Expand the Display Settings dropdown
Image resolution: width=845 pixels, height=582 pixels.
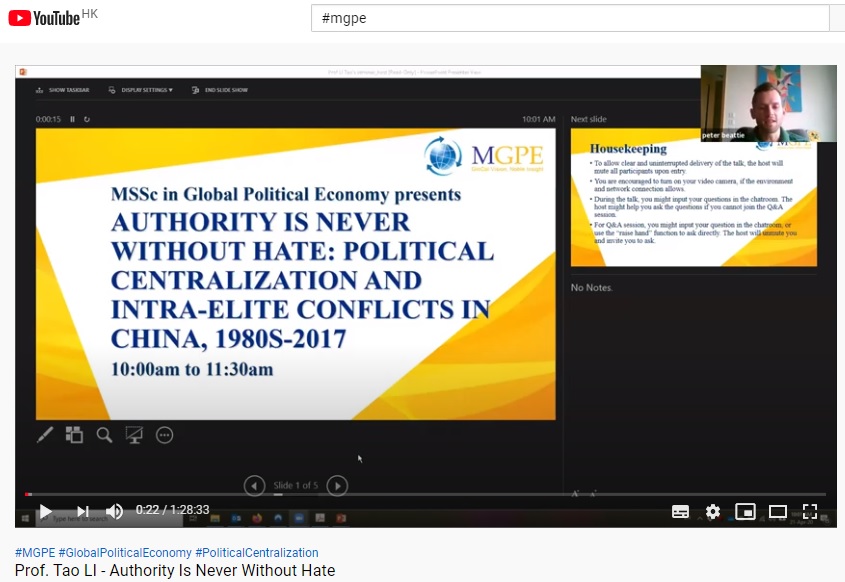pos(147,90)
